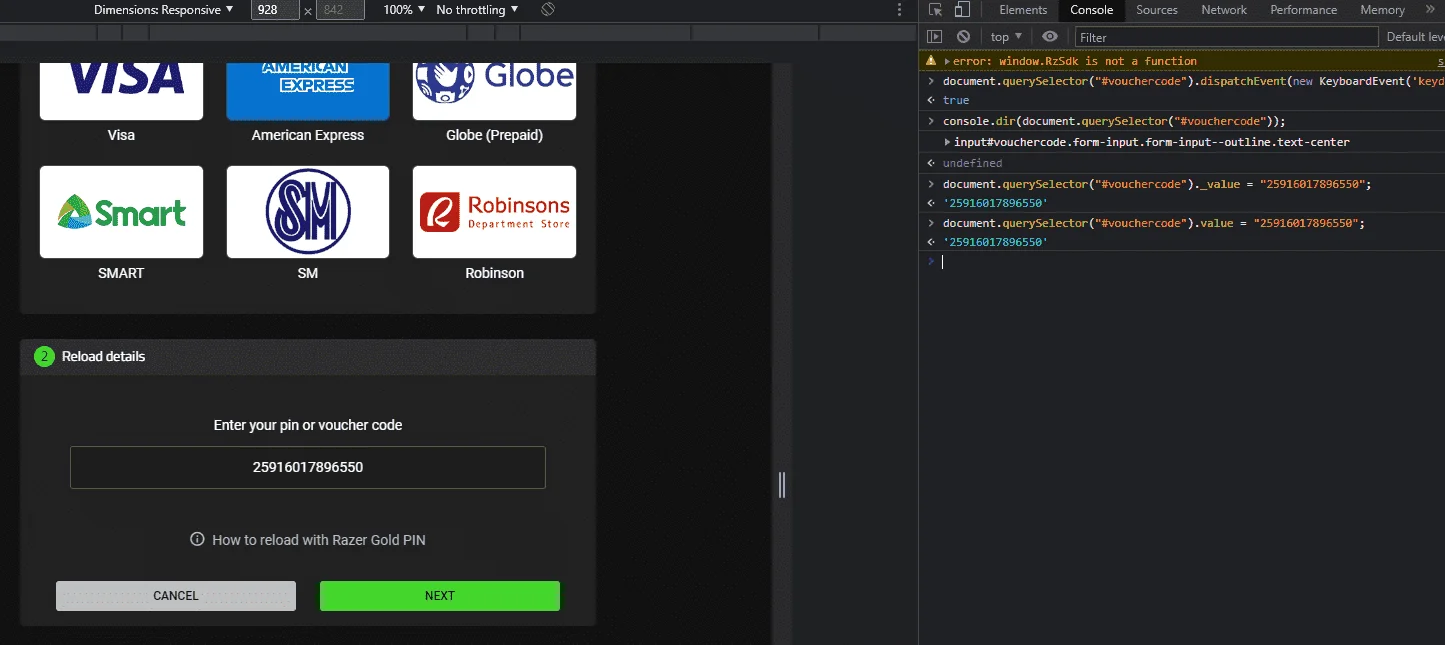Image resolution: width=1445 pixels, height=645 pixels.
Task: Activate the inspect element picker icon
Action: 935,10
